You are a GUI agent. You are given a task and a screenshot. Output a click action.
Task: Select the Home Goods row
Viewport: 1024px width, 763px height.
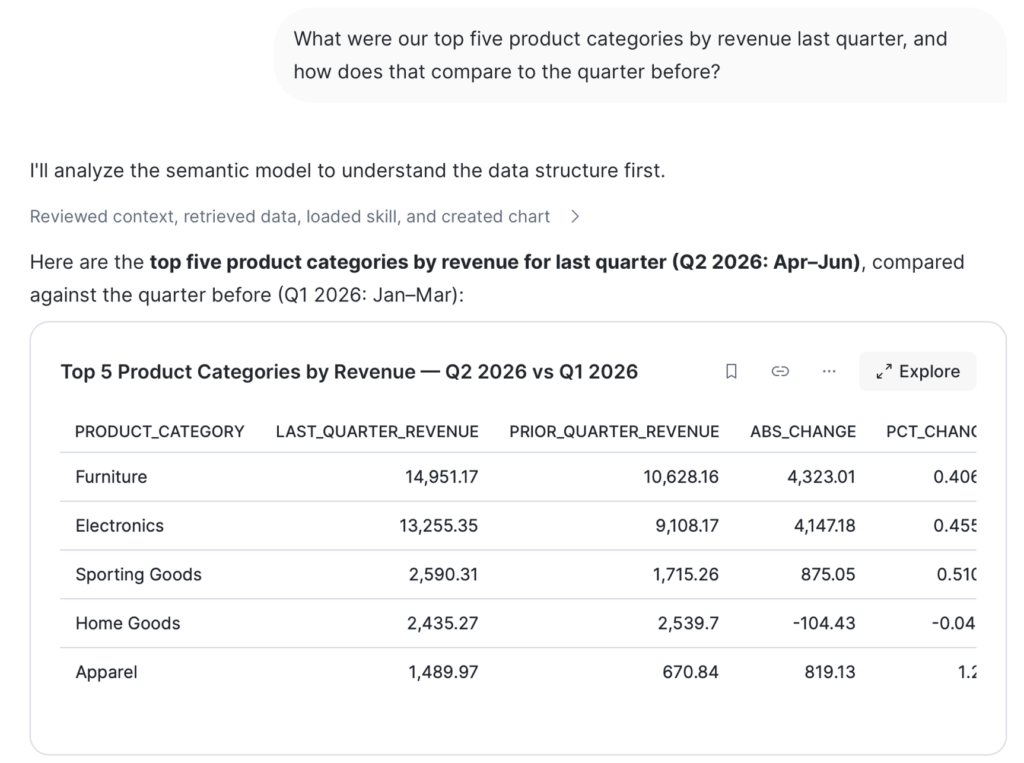click(518, 623)
